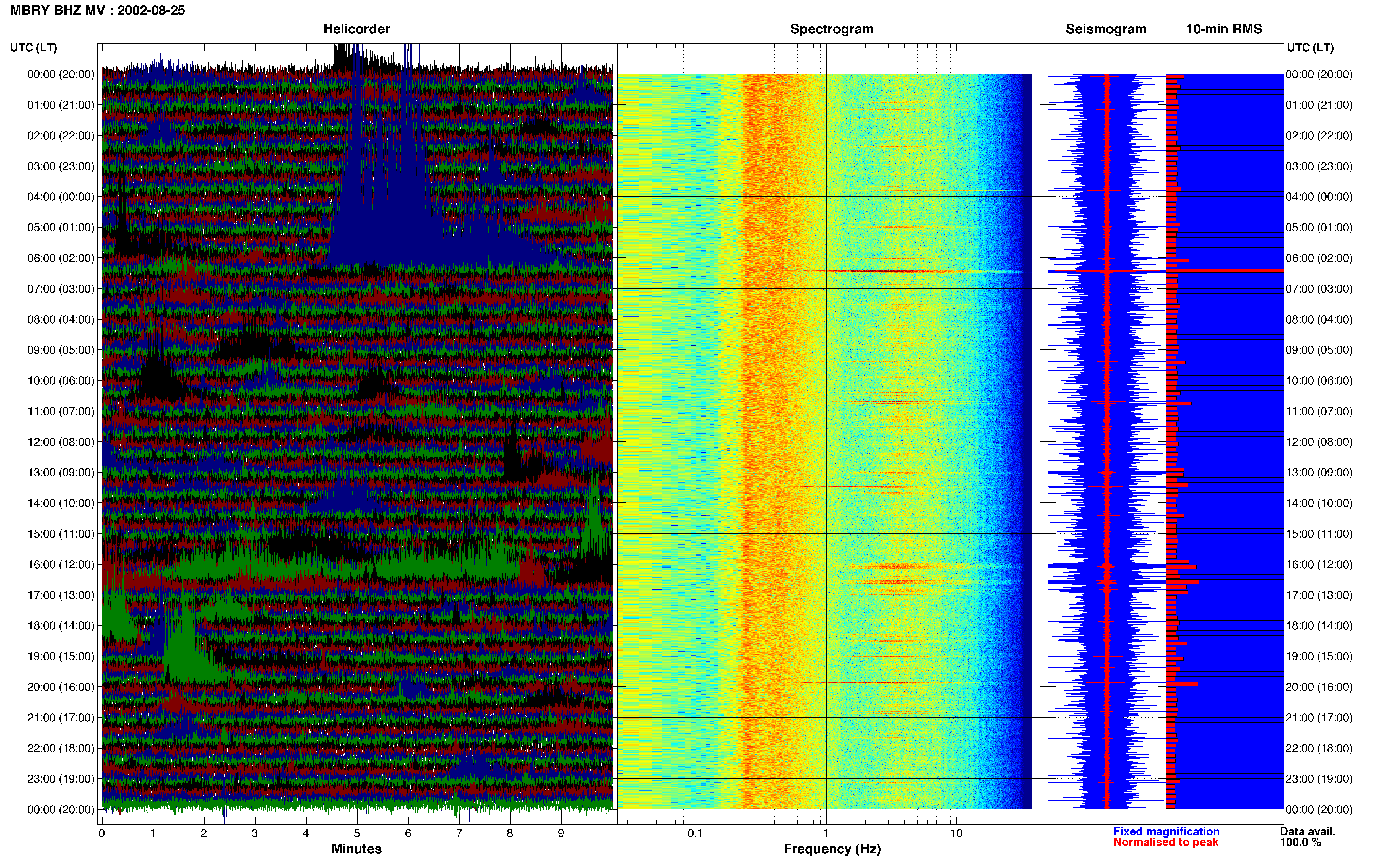
Task: Click the 'UTC (LT)' label beside the Helicorder panel
Action: pyautogui.click(x=34, y=48)
